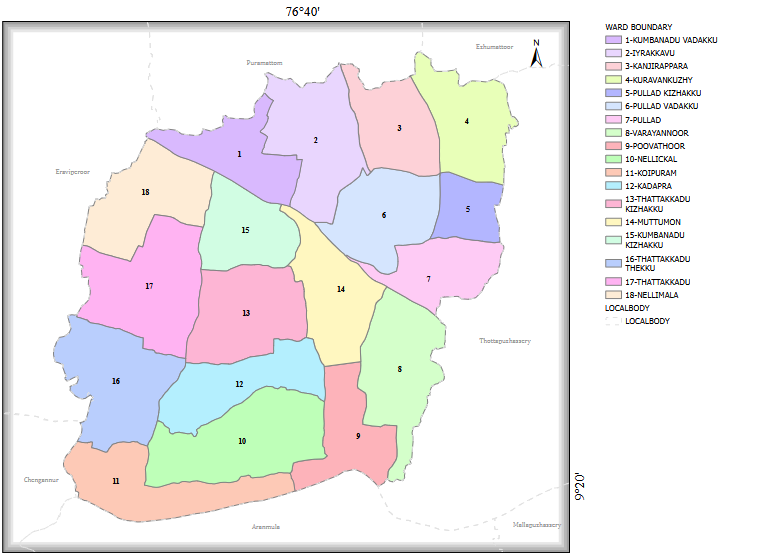760x553 pixels.
Task: Select legend entry 6-PULLAD VADAKKU
Action: [x=662, y=106]
